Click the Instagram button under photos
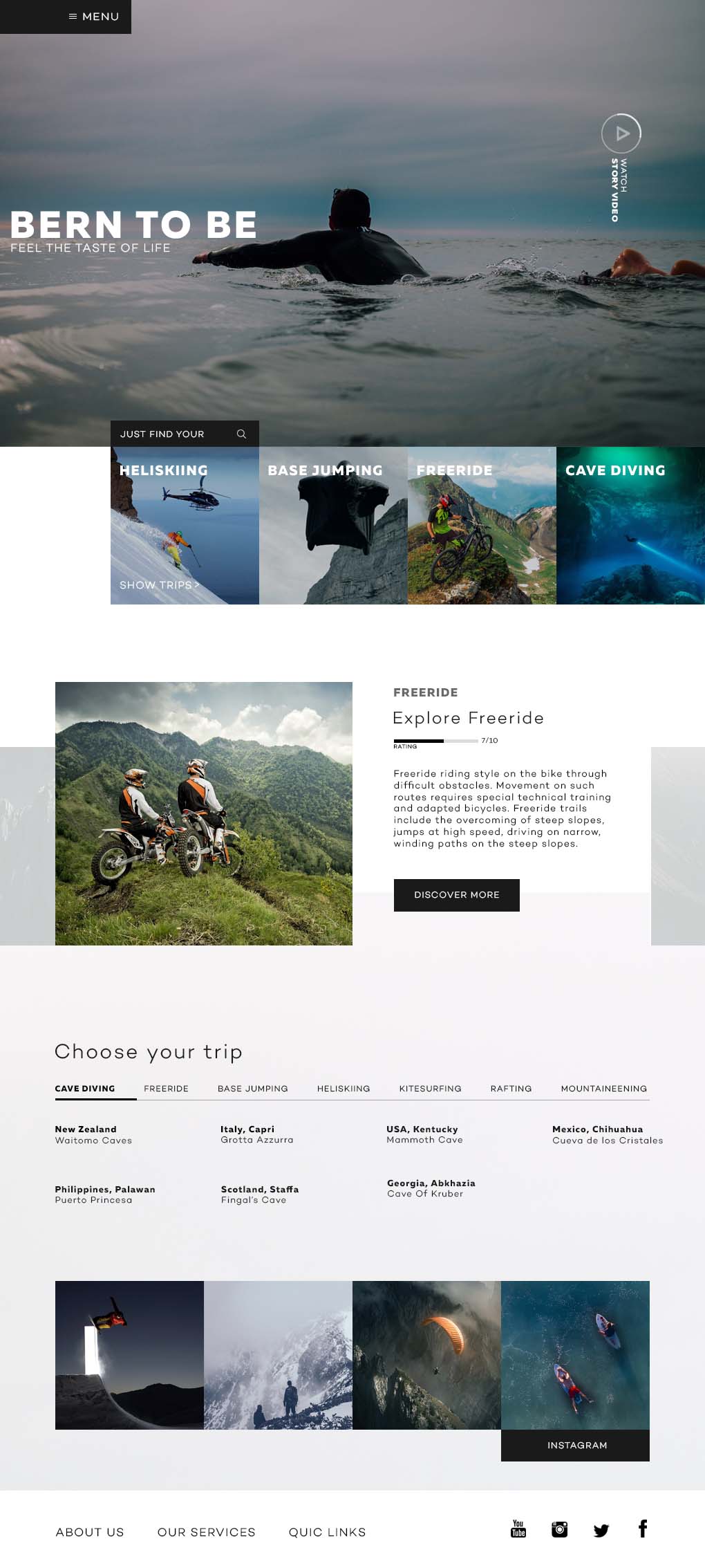The height and width of the screenshot is (1568, 705). point(575,1446)
